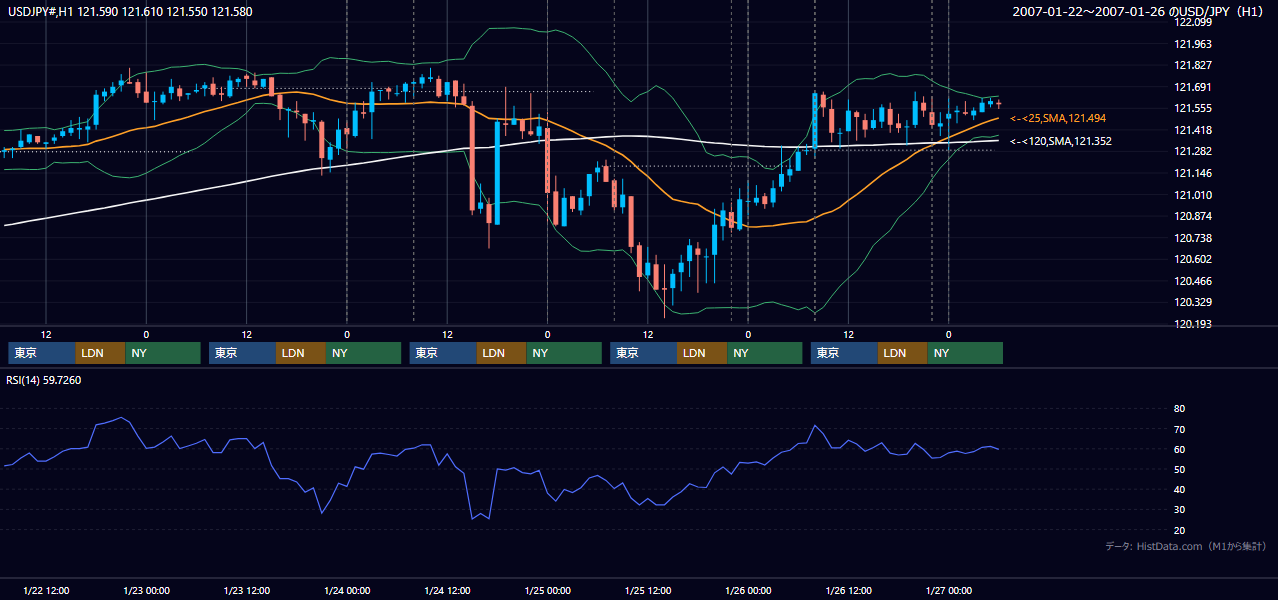The height and width of the screenshot is (600, 1278).
Task: Click the RSI scale value 20
Action: click(x=1180, y=530)
